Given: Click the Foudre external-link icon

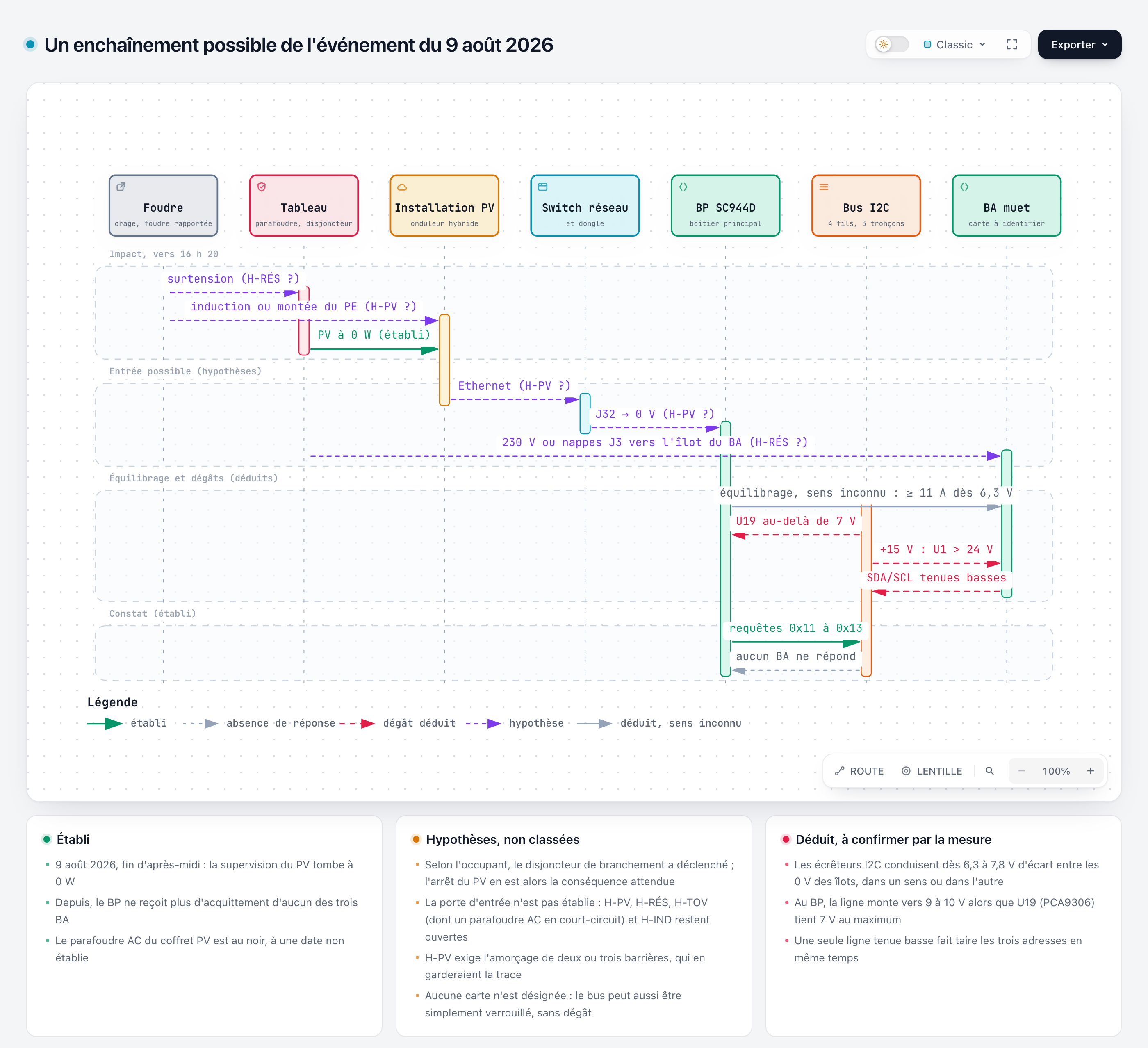Looking at the screenshot, I should click(x=121, y=187).
